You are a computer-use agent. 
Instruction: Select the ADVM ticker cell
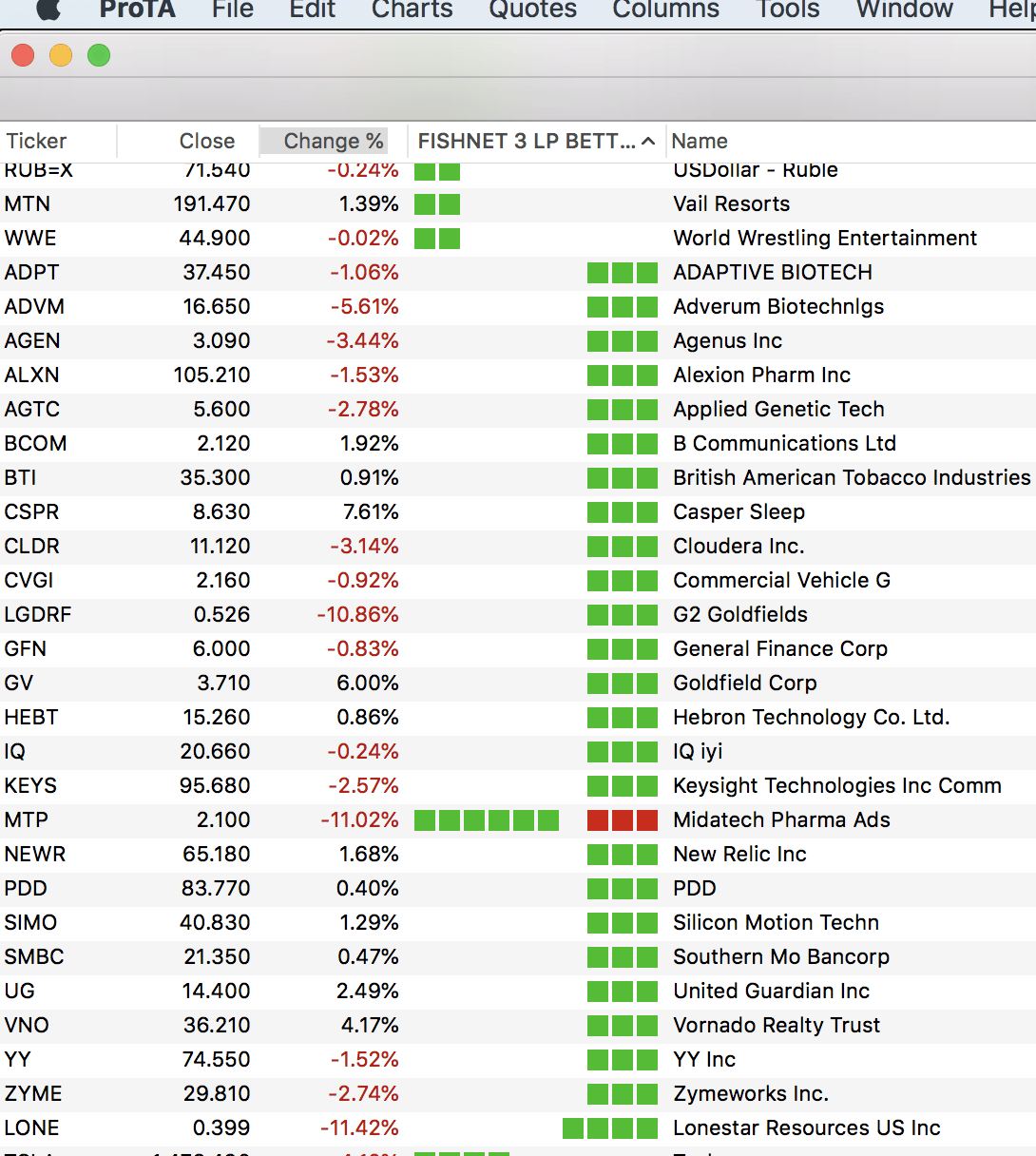(34, 306)
